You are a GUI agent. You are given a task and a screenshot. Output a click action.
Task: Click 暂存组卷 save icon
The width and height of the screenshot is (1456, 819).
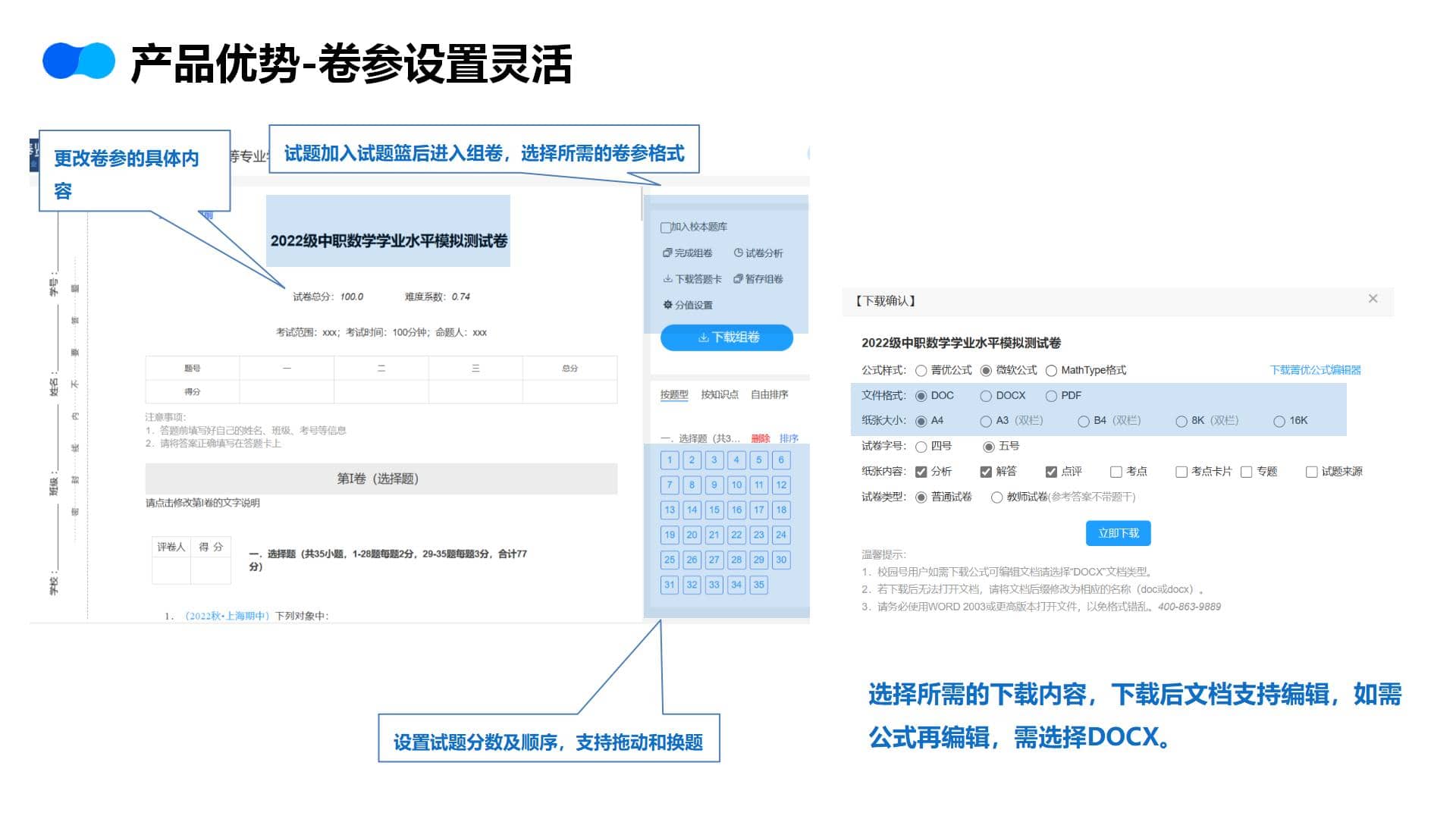(738, 279)
